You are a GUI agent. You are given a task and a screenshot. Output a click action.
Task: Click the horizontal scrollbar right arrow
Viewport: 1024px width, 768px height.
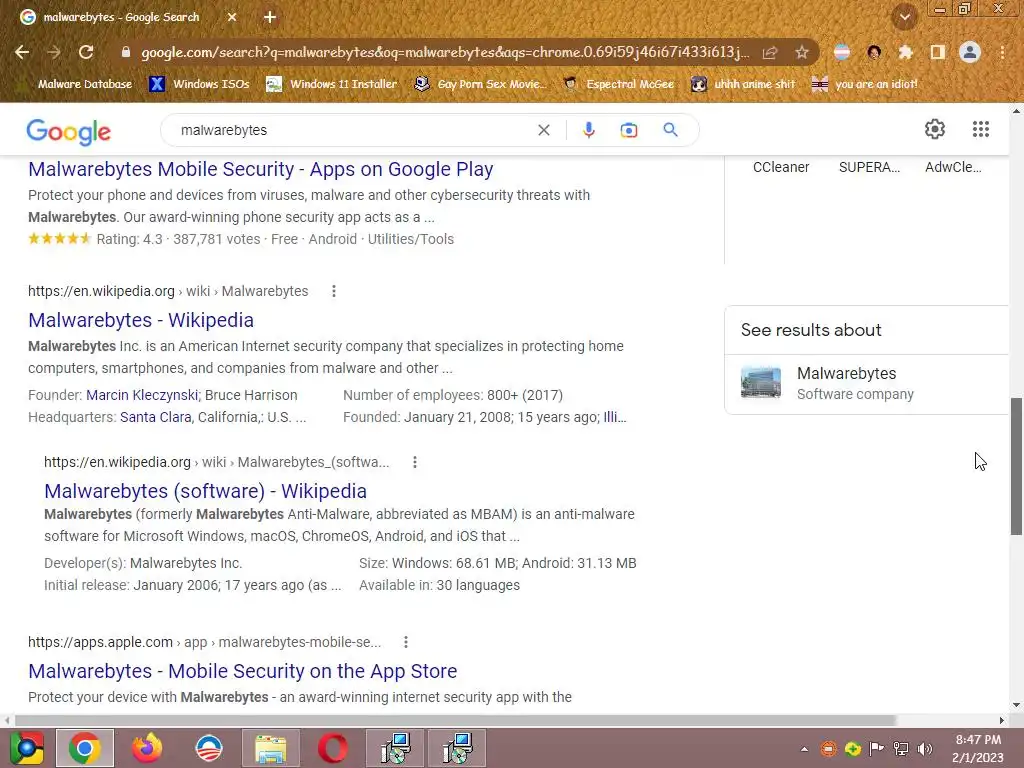(x=1002, y=720)
